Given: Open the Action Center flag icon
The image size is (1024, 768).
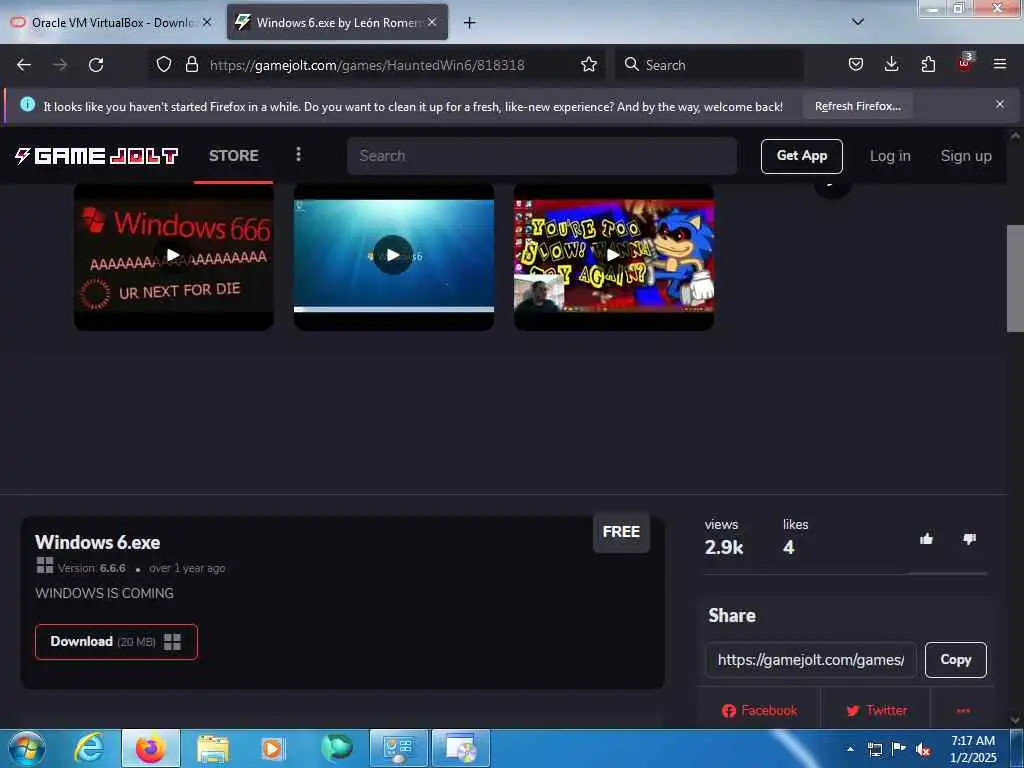Looking at the screenshot, I should coord(899,749).
